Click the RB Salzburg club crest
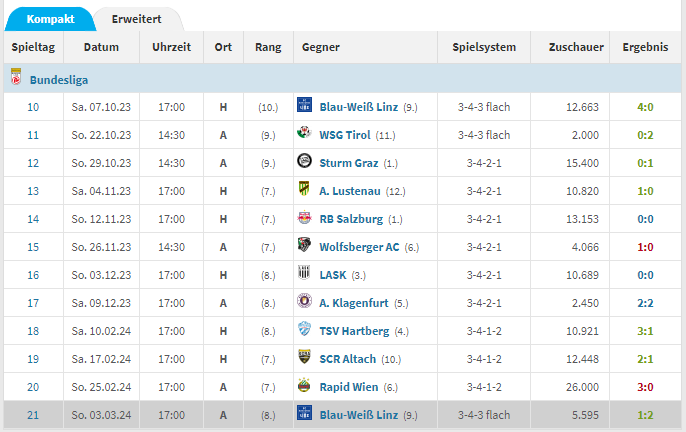 click(x=305, y=218)
